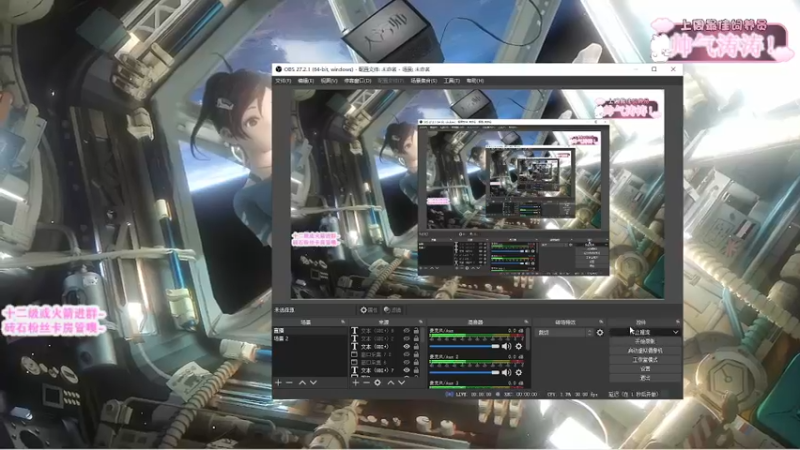Toggle lock on 文本 (GDI+) 2 source
The width and height of the screenshot is (800, 450).
click(x=416, y=338)
